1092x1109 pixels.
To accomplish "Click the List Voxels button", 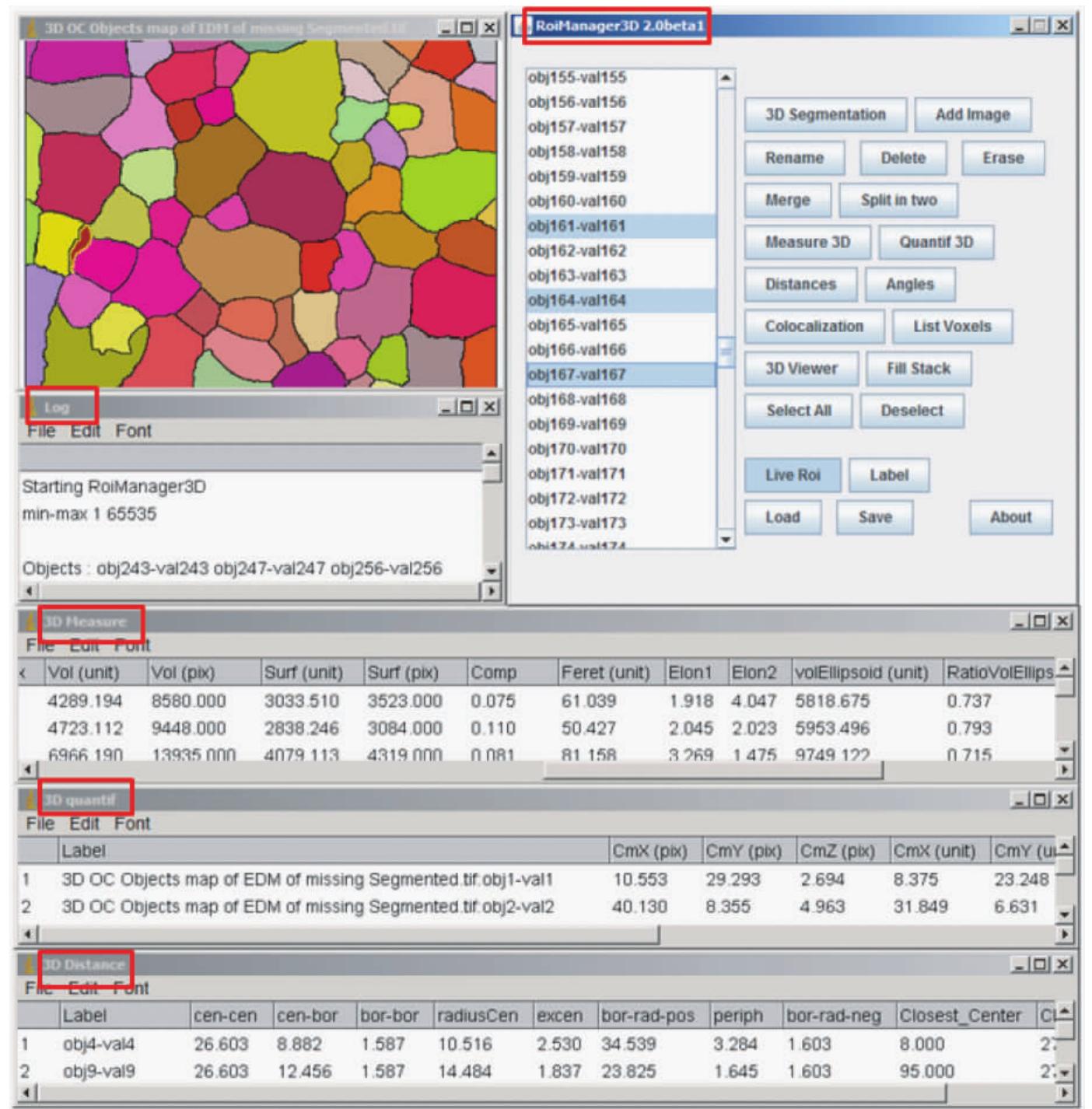I will point(952,327).
